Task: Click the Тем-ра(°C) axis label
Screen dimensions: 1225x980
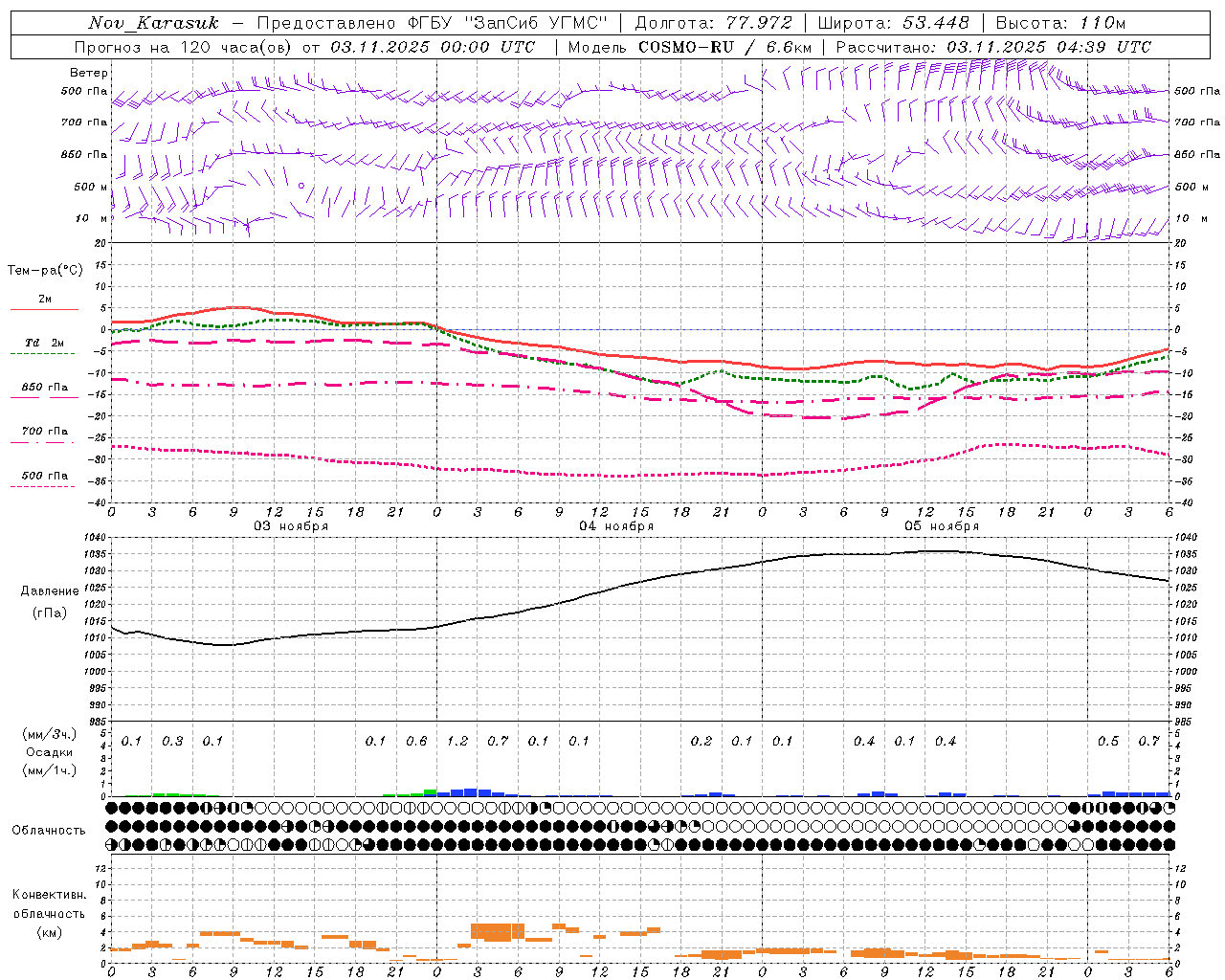Action: tap(45, 271)
